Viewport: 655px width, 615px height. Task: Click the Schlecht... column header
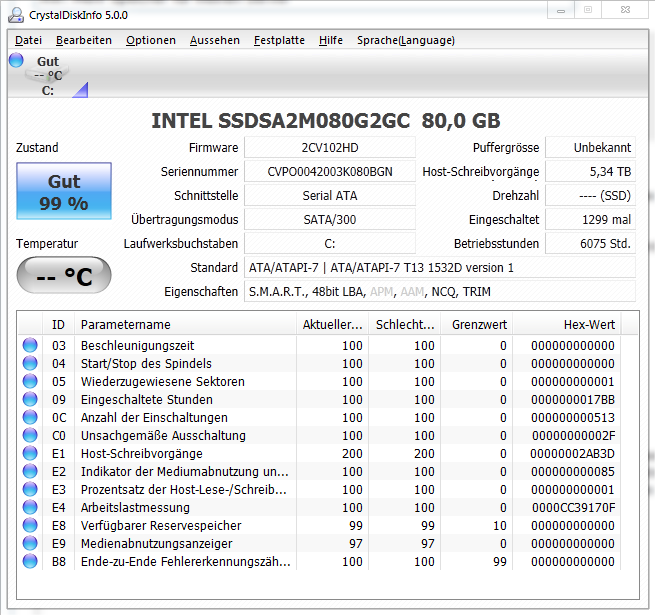point(405,324)
